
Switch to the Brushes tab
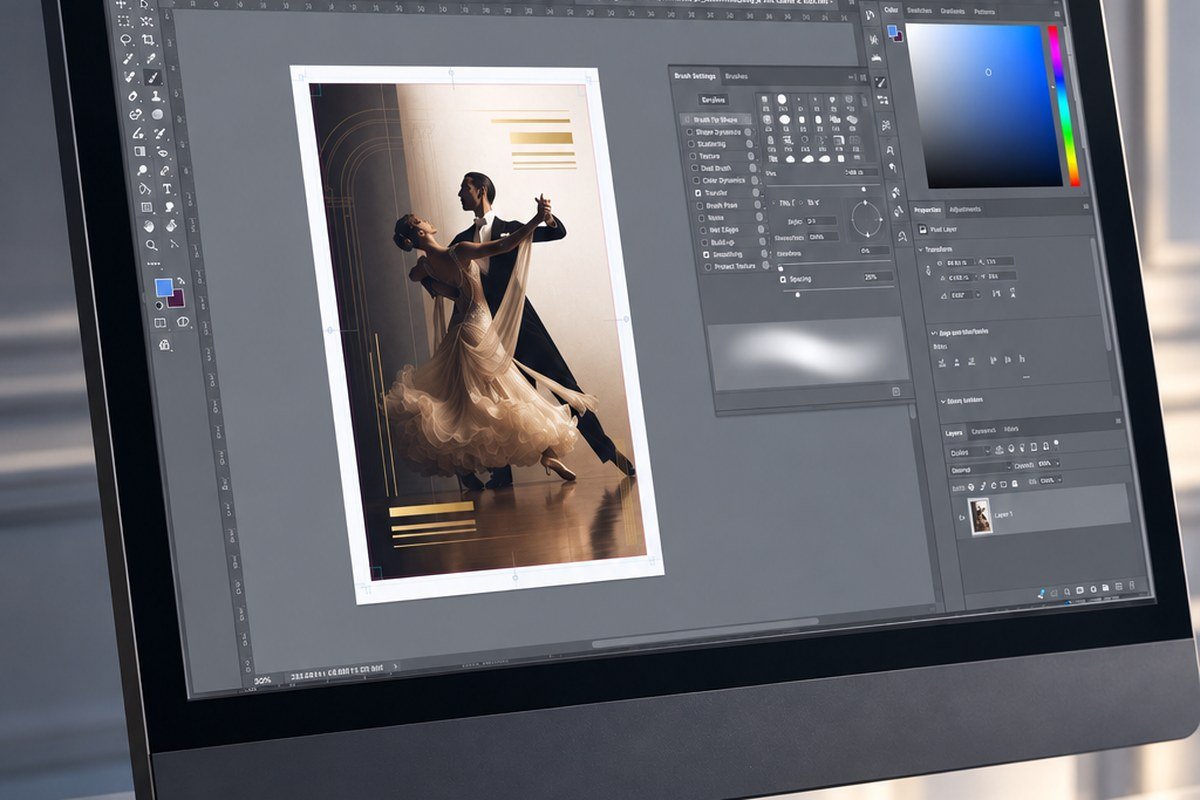point(736,76)
